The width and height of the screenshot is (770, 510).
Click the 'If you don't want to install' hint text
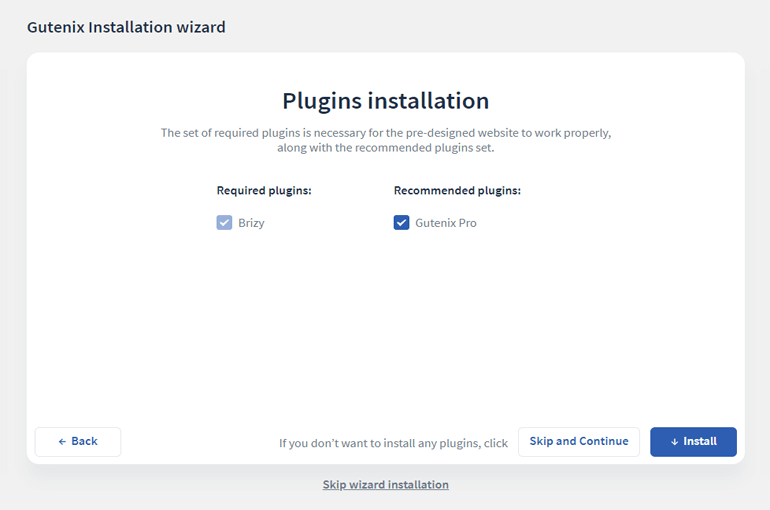pos(393,443)
